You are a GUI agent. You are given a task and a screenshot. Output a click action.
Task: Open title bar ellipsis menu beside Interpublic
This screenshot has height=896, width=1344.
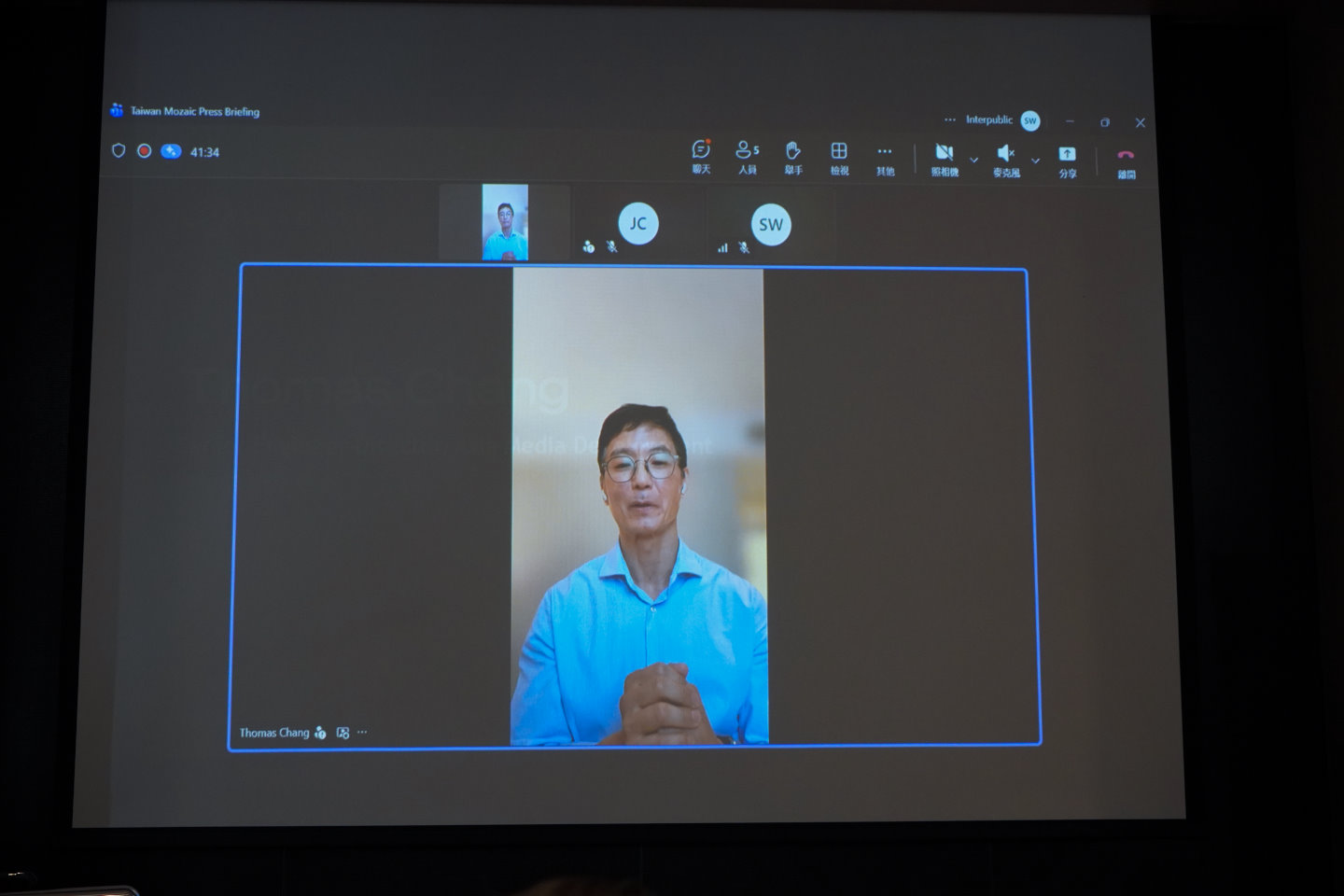[949, 119]
